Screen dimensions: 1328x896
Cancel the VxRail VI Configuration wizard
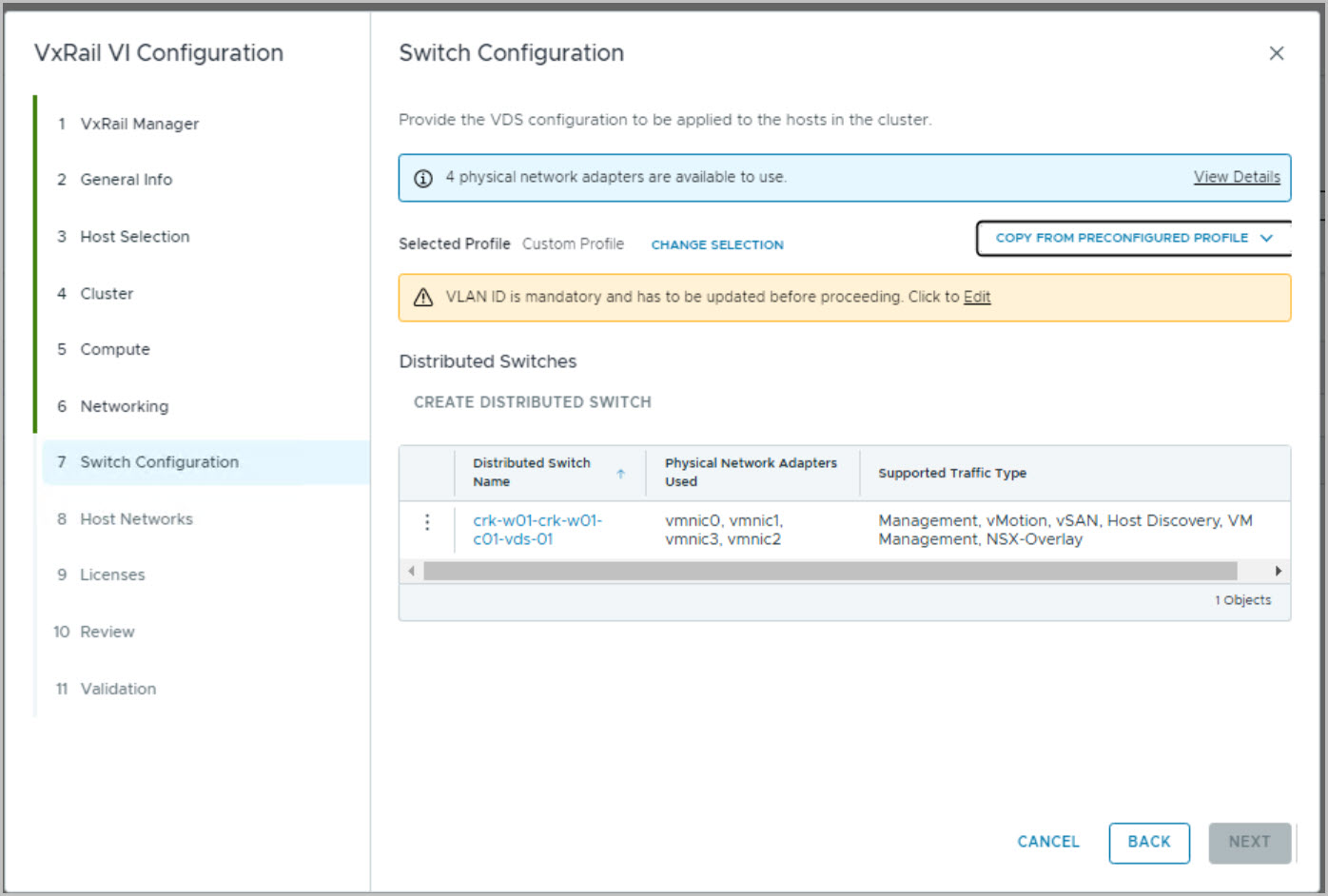pyautogui.click(x=1047, y=842)
